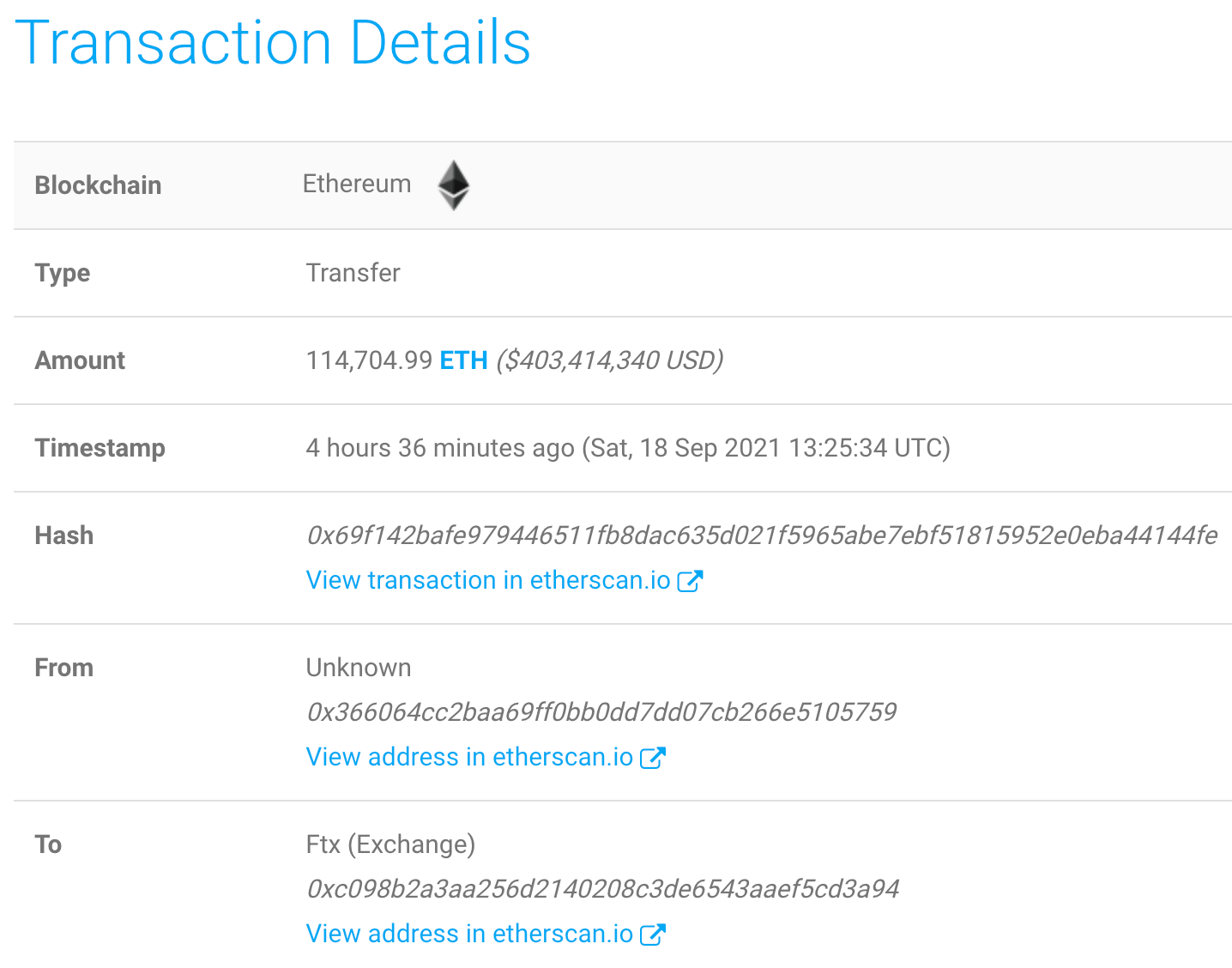Viewport: 1232px width, 968px height.
Task: Open the ETH currency link in the Amount row
Action: (462, 360)
